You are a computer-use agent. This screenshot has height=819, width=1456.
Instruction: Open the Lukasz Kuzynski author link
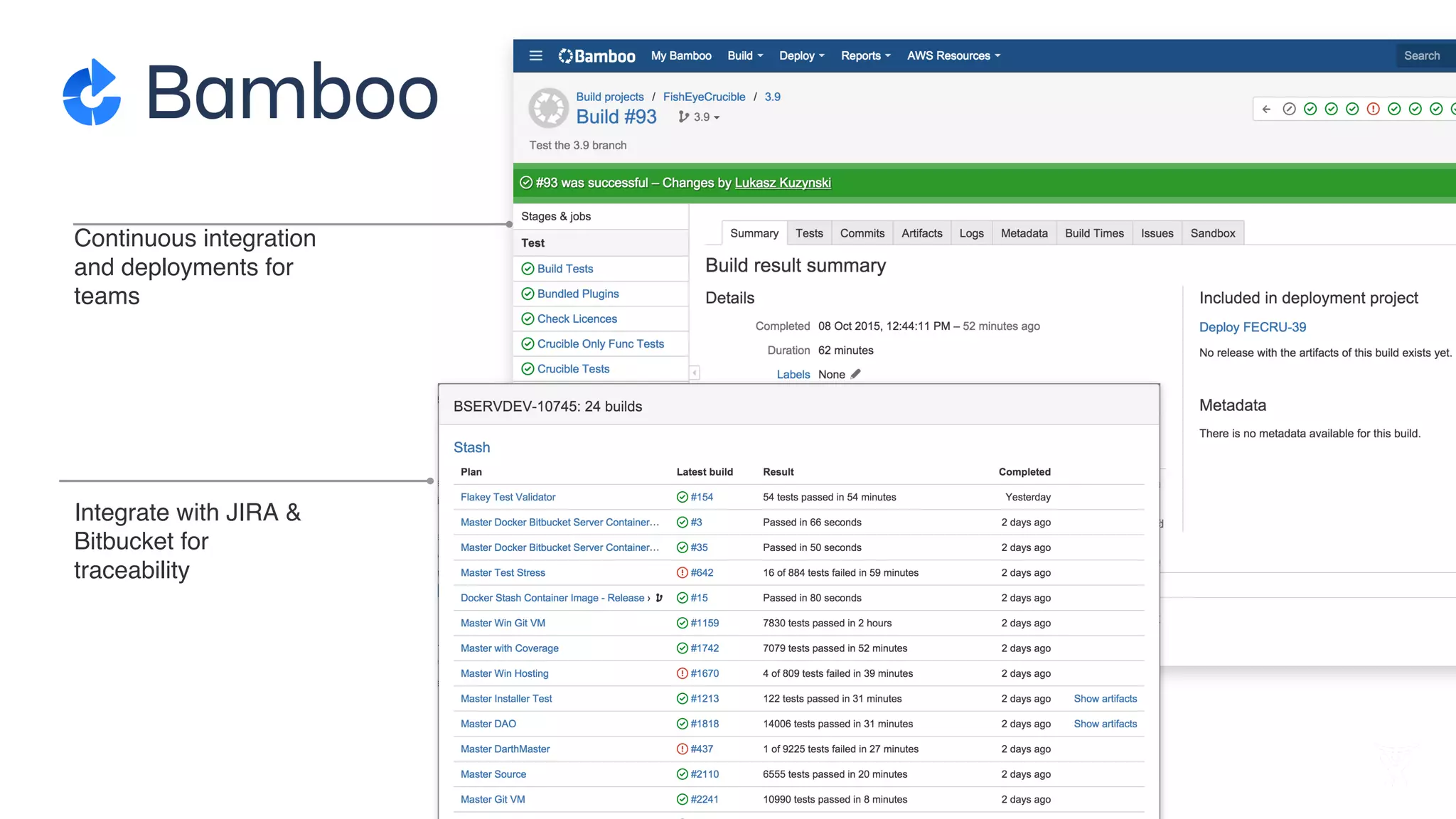tap(783, 183)
